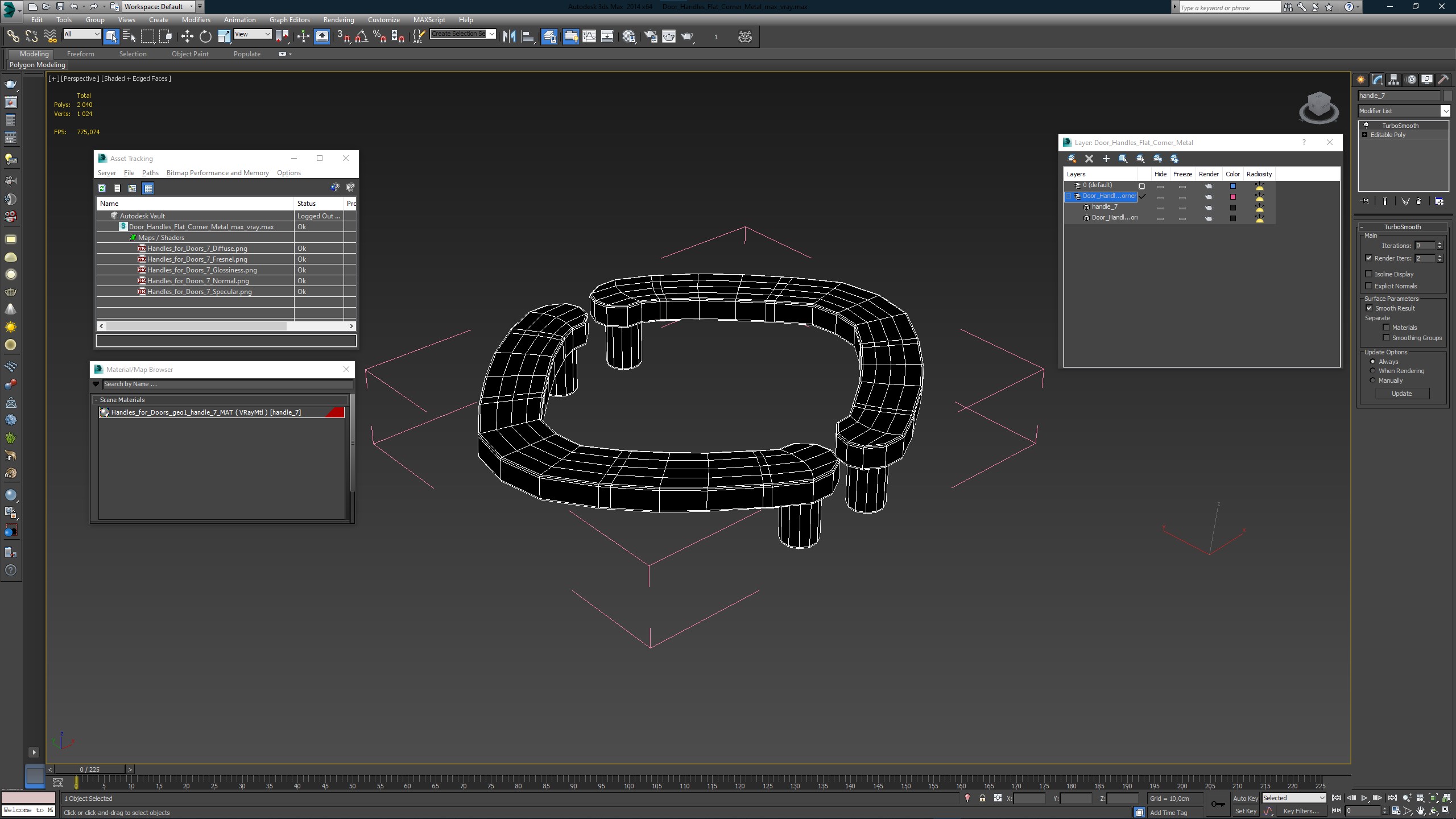The width and height of the screenshot is (1456, 819).
Task: Click the TurboSmooth Update button
Action: point(1401,394)
